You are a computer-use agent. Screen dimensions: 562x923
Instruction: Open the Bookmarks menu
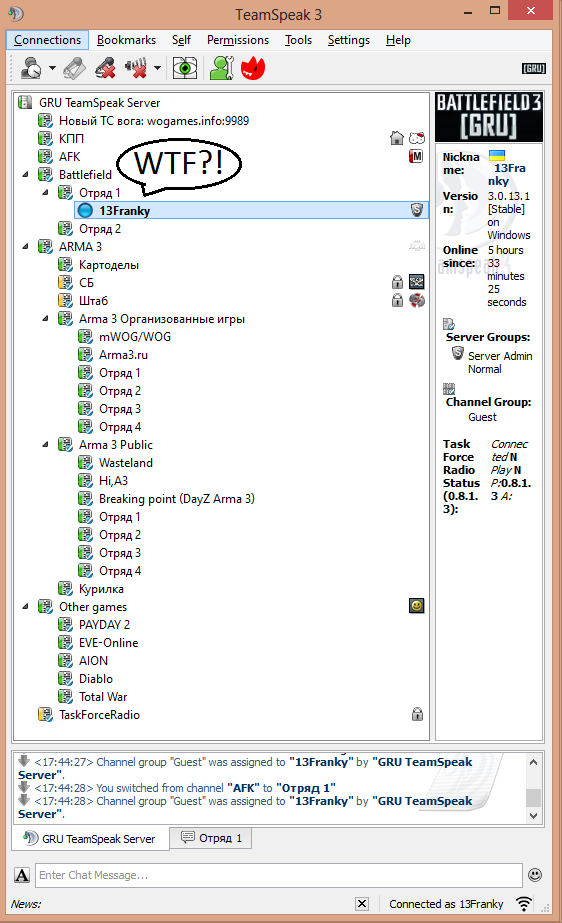127,40
